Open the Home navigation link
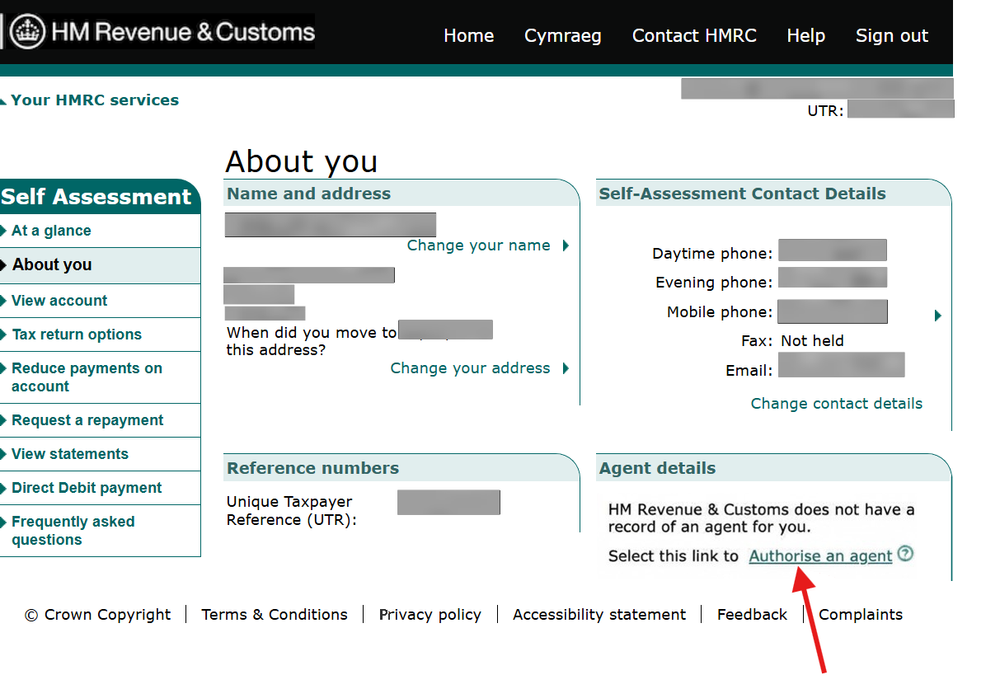This screenshot has width=1000, height=688. [x=469, y=36]
